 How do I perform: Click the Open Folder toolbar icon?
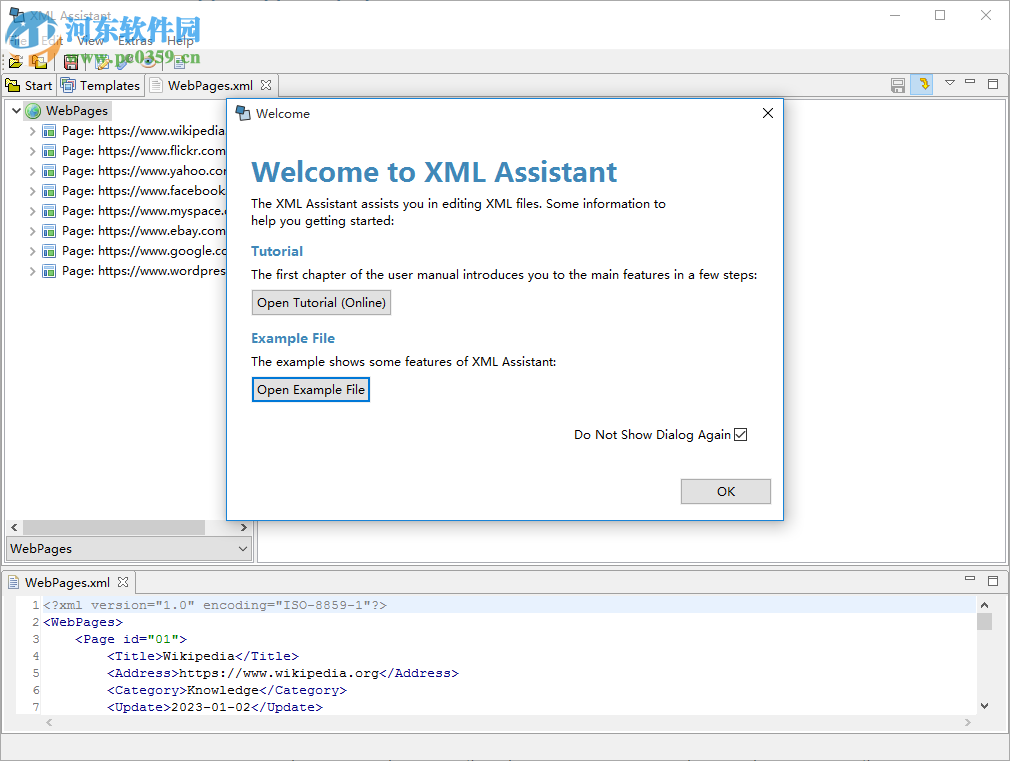(38, 61)
